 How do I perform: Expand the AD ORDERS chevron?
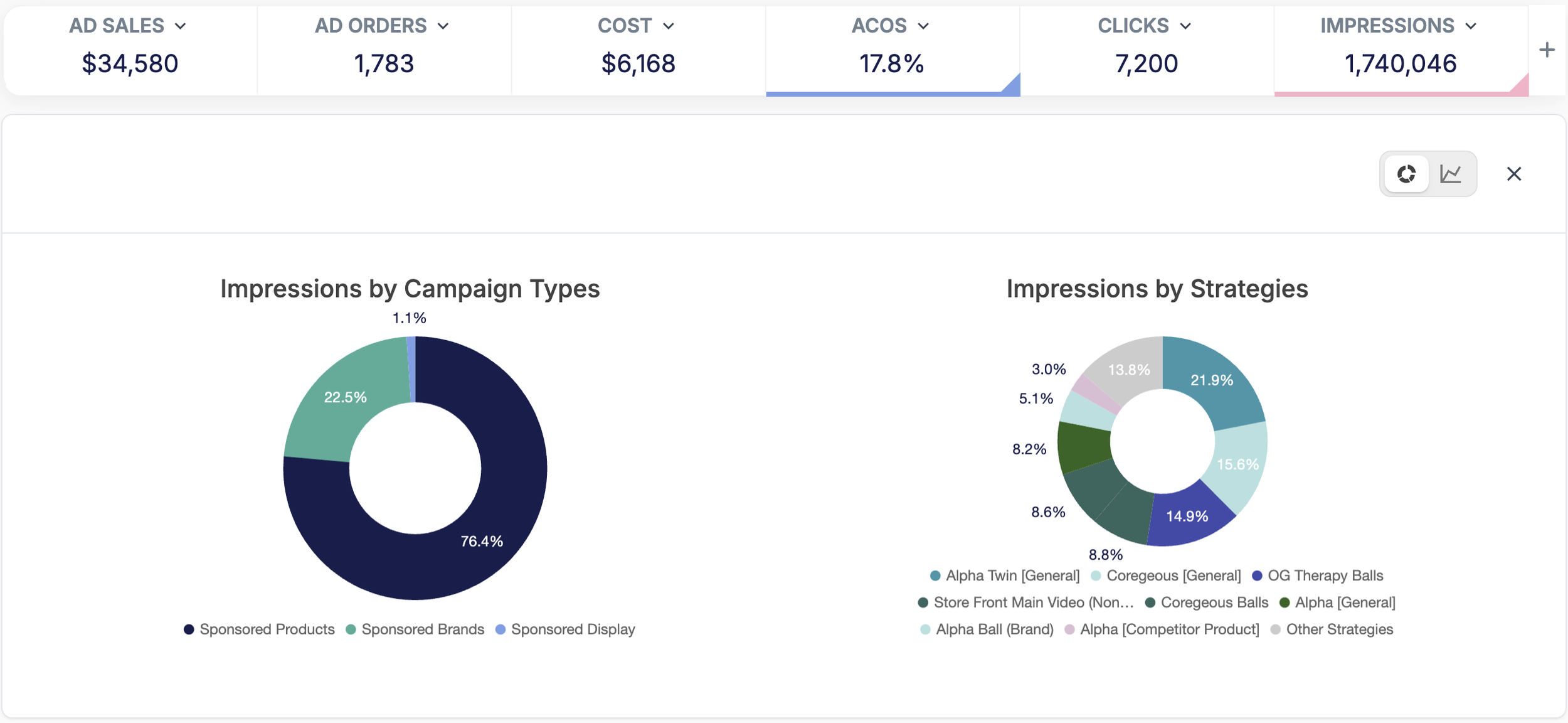tap(443, 26)
